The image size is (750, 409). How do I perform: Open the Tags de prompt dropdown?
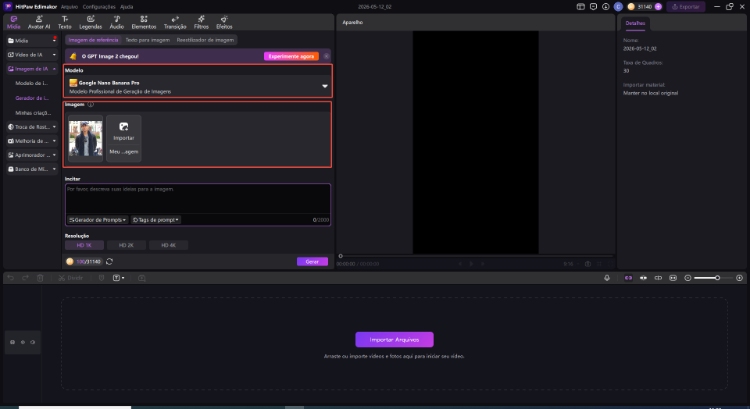coord(155,220)
